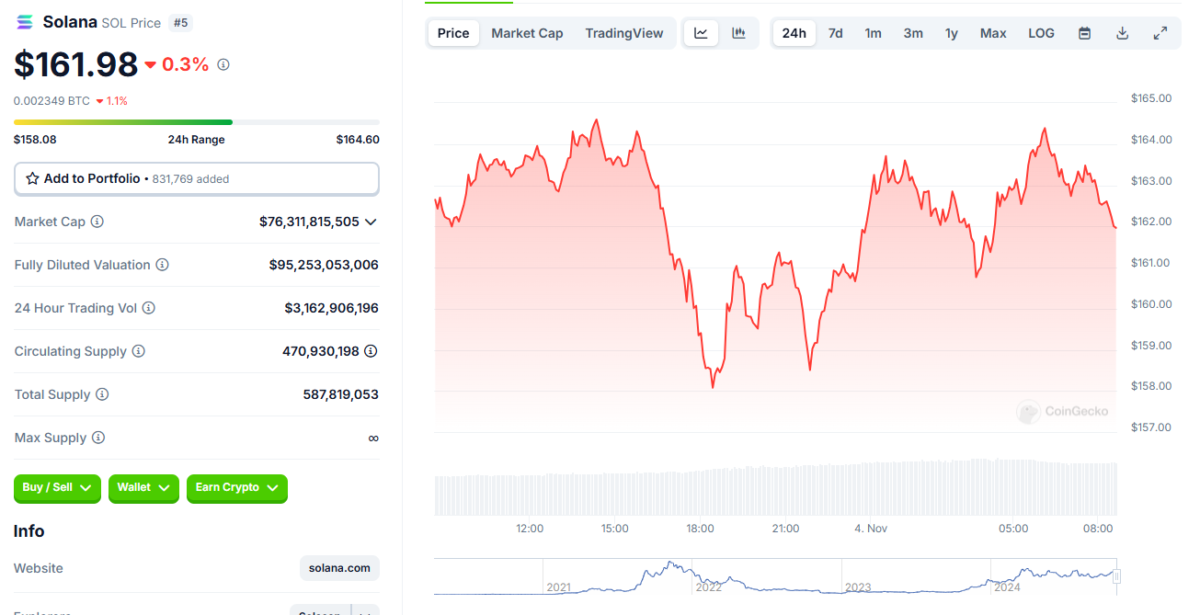Click info icon next to Circulating Supply value
This screenshot has height=615, width=1200.
pos(371,351)
